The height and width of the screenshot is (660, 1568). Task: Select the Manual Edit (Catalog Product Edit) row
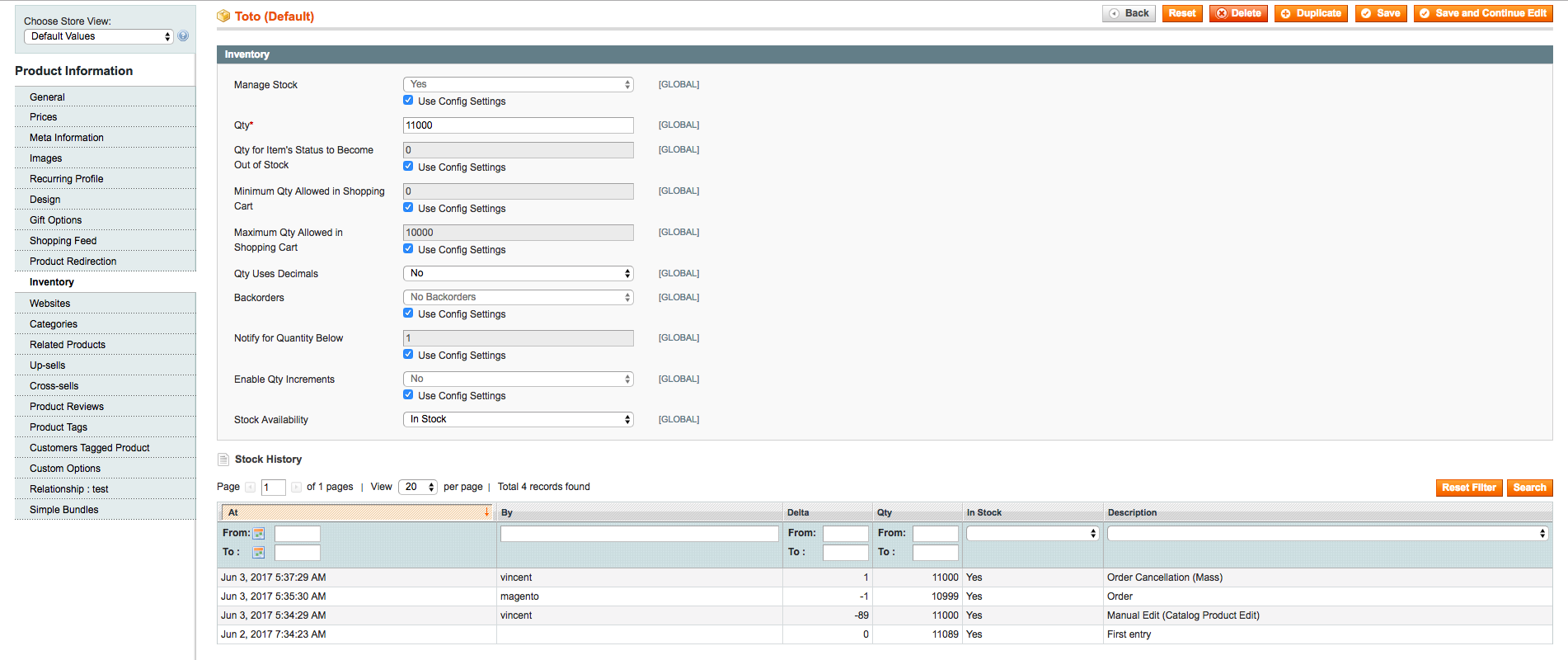click(885, 615)
